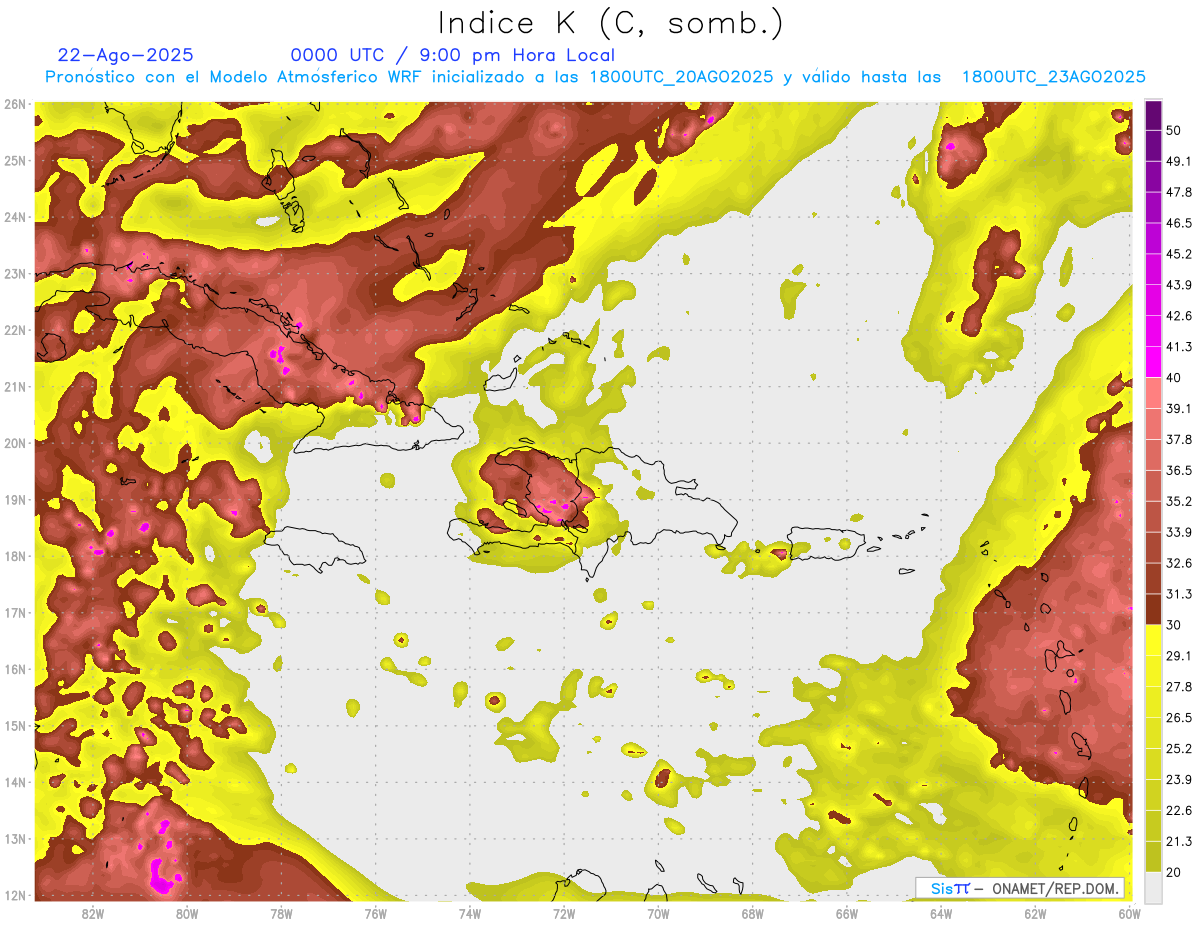The width and height of the screenshot is (1200, 927).
Task: Select the 78W longitude label
Action: click(x=281, y=914)
